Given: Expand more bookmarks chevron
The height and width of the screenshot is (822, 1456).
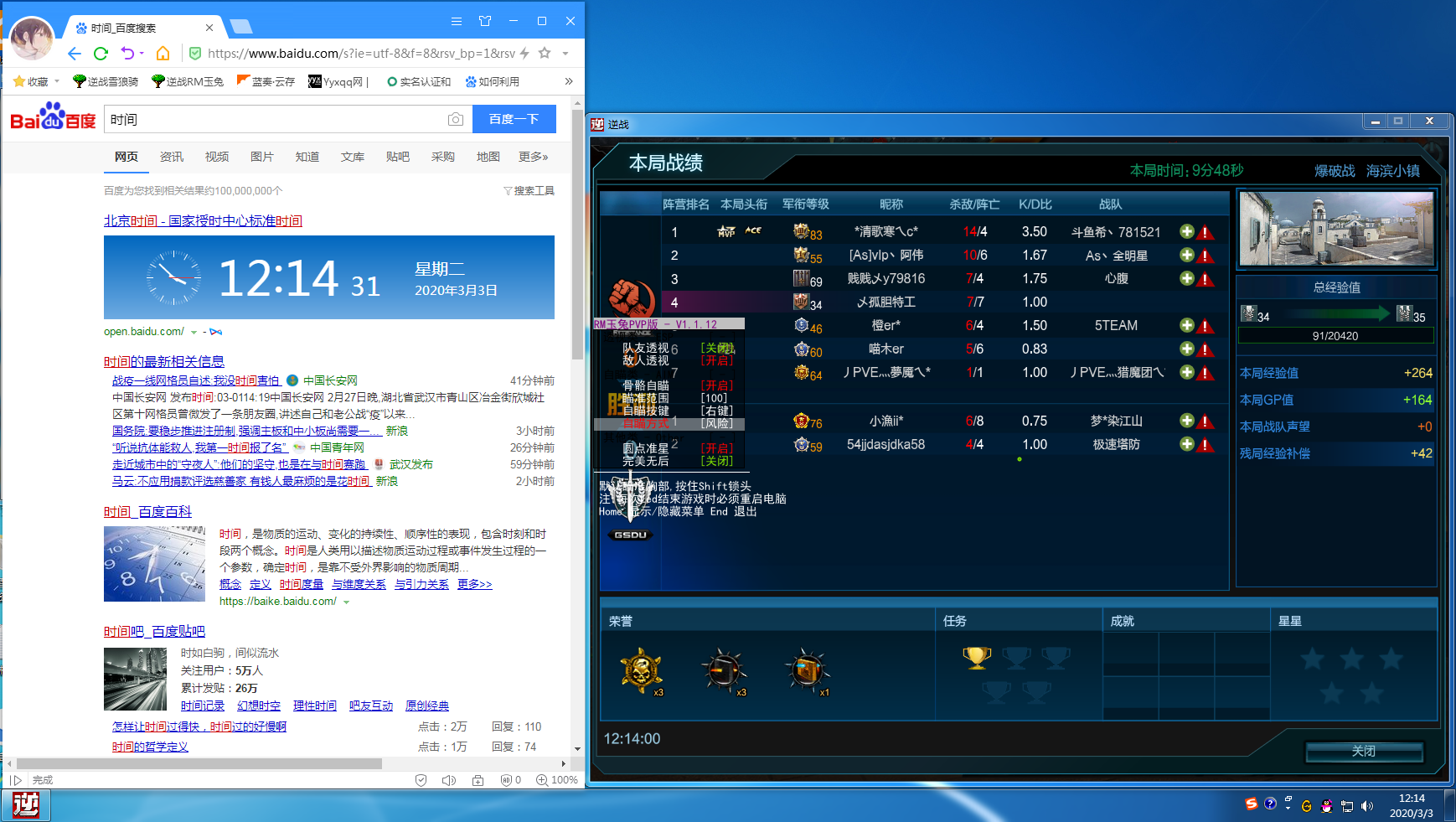Looking at the screenshot, I should [569, 81].
